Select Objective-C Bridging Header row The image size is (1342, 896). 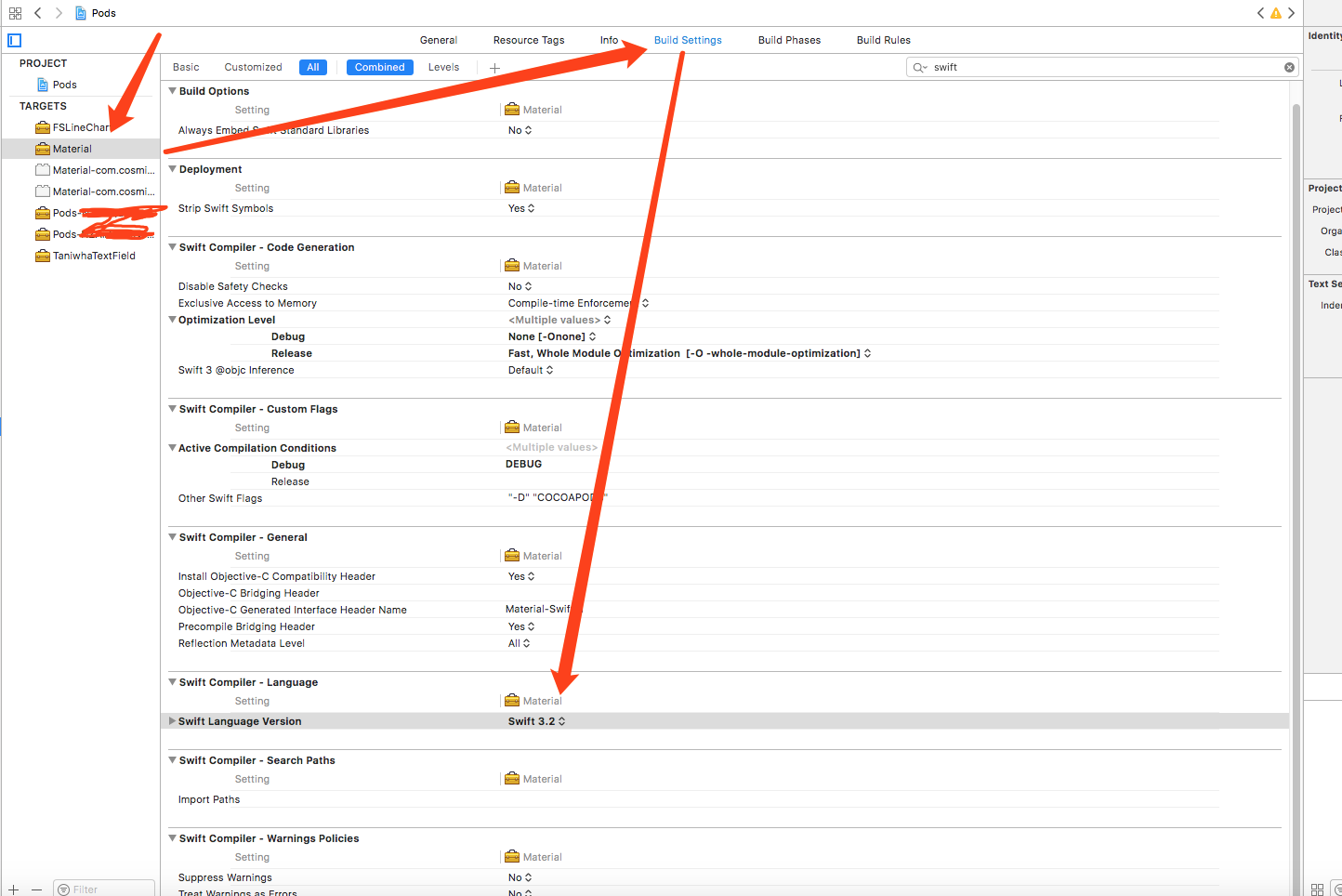tap(692, 593)
